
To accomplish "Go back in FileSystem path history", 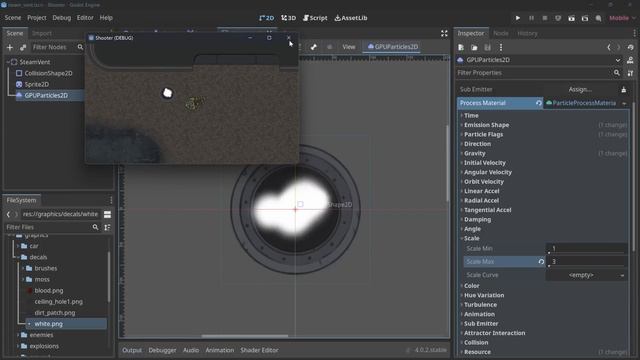I will [x=8, y=214].
